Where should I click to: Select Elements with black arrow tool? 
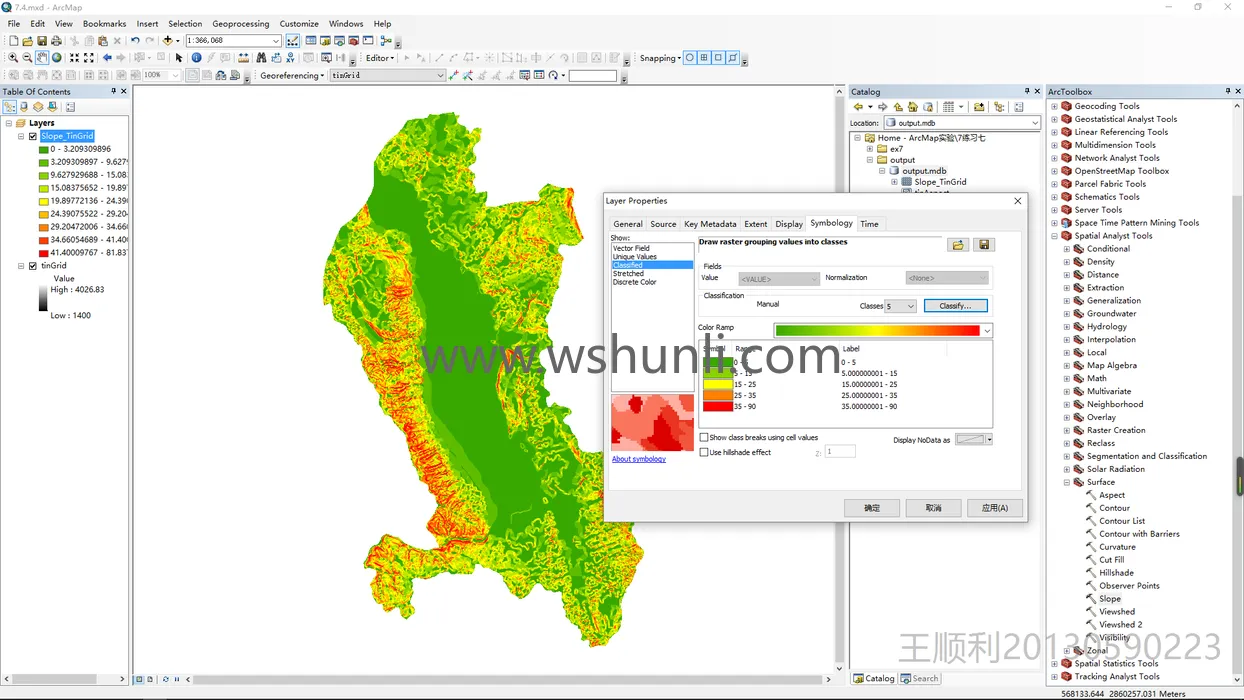[179, 58]
